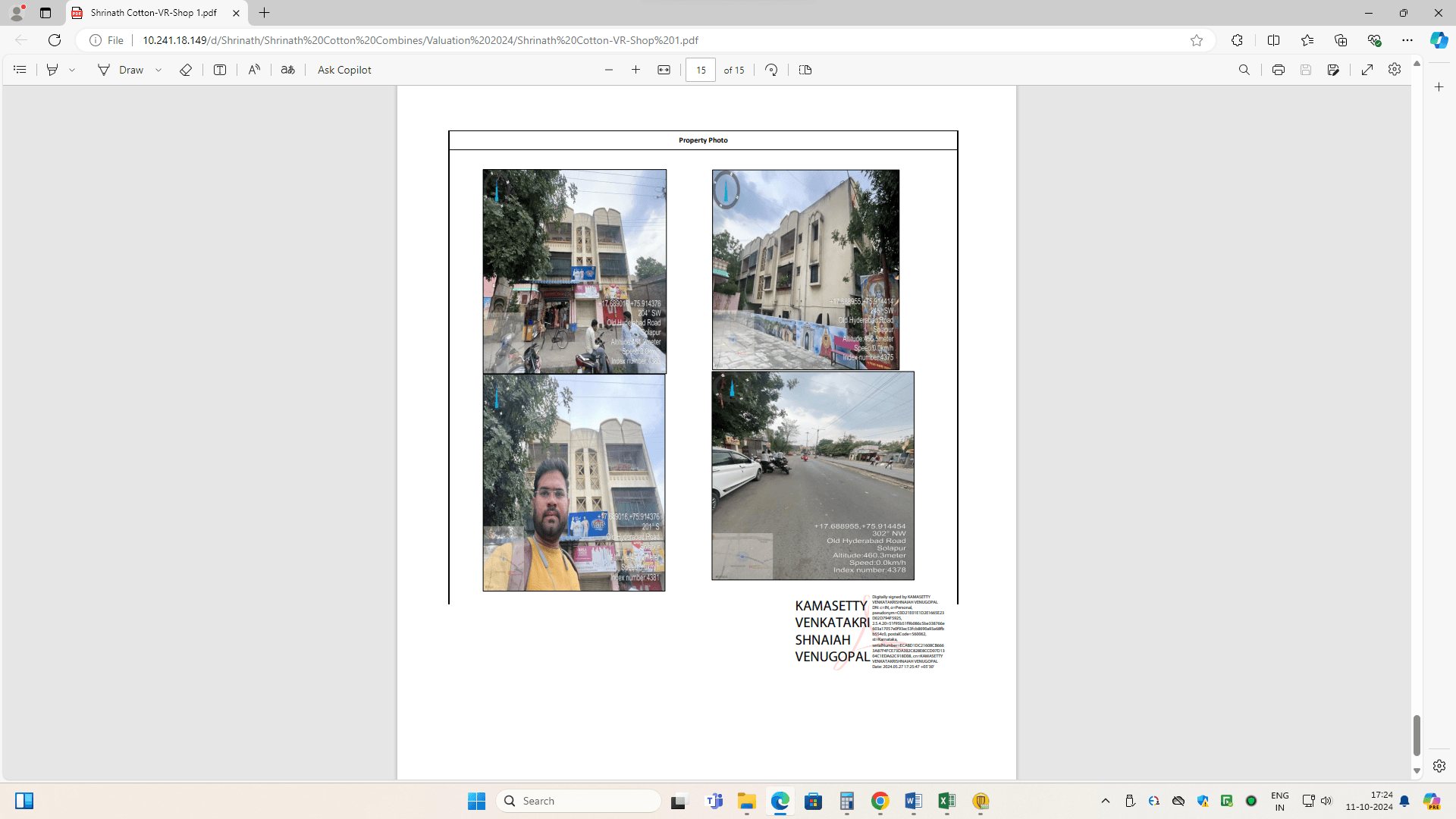
Task: Open Calculator from taskbar
Action: 846,801
